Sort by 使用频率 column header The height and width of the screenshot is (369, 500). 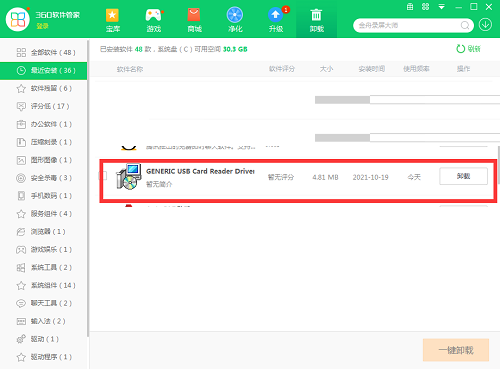tap(416, 69)
